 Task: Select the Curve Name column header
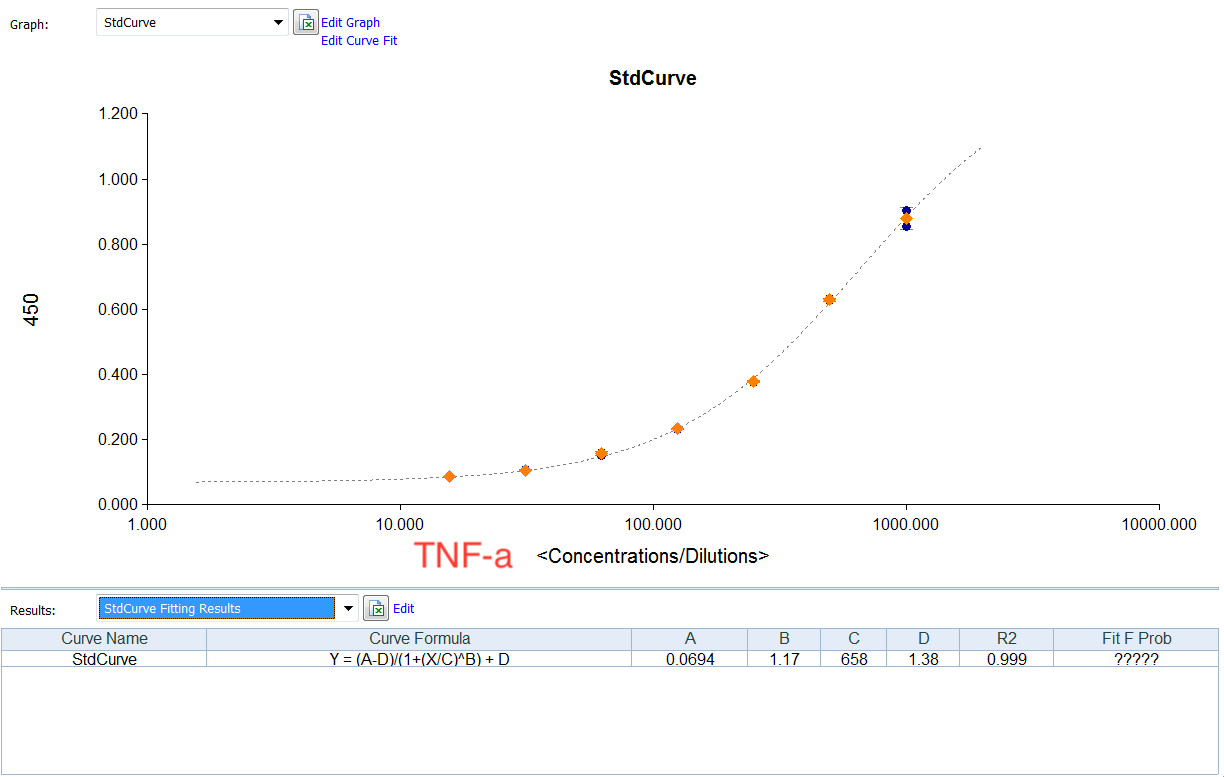point(104,639)
